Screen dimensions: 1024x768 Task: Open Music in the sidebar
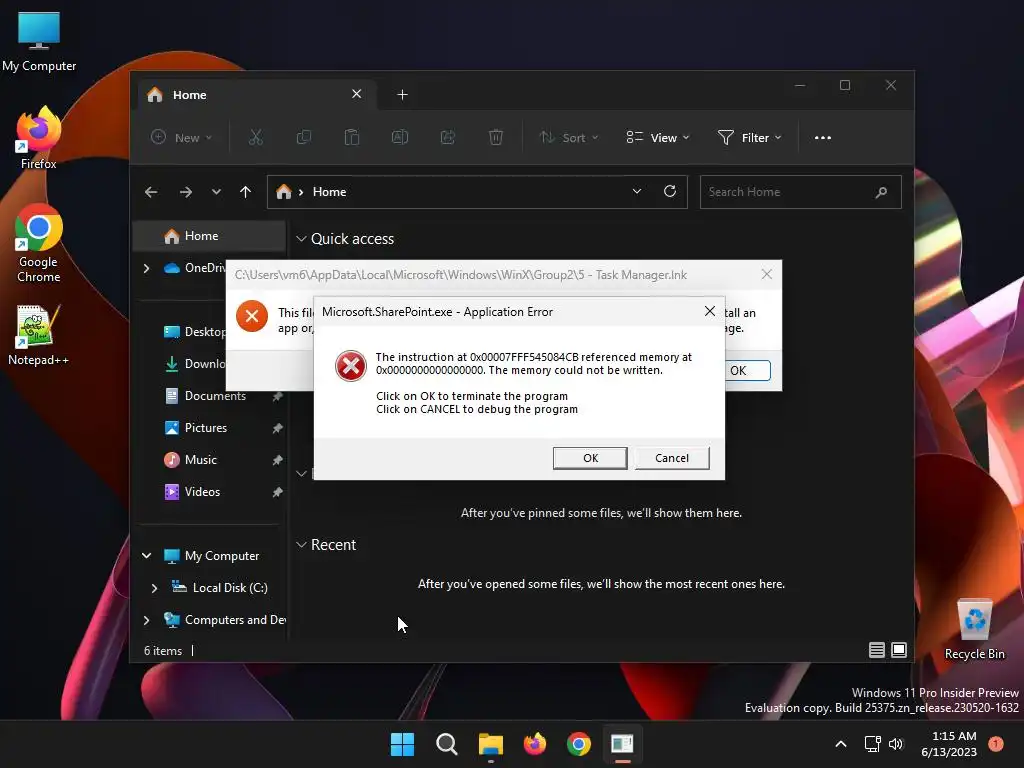(x=200, y=460)
